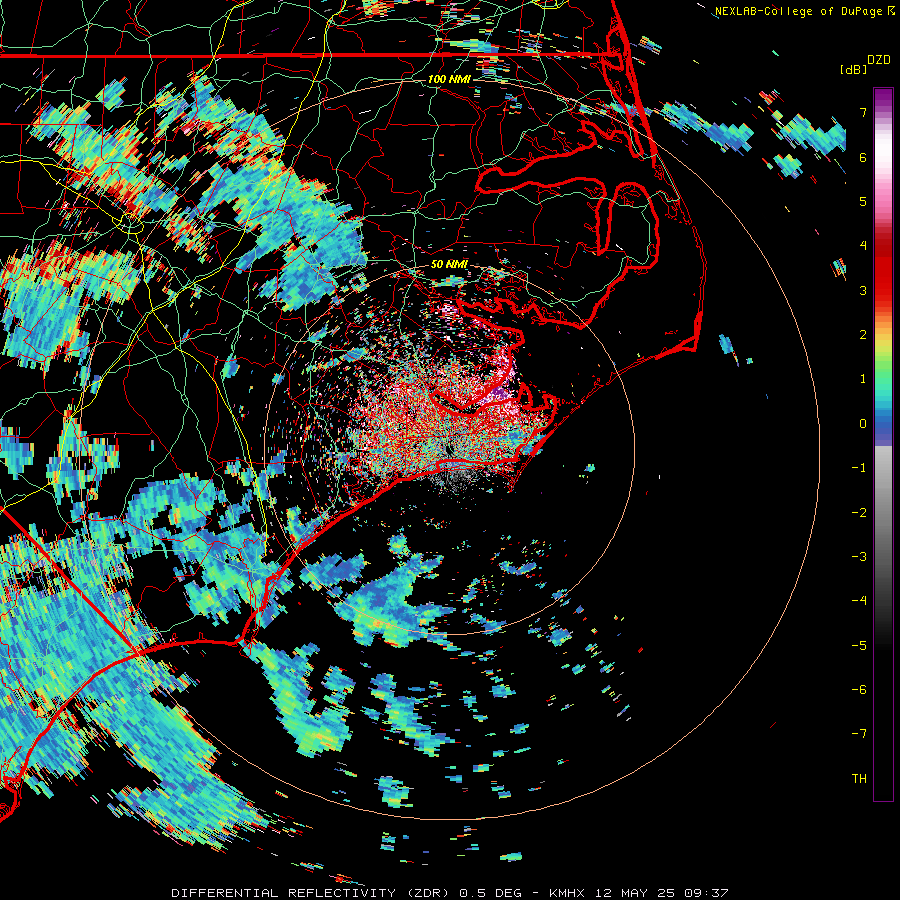Click the 50 NMI range ring label
Image resolution: width=900 pixels, height=900 pixels.
(x=449, y=264)
